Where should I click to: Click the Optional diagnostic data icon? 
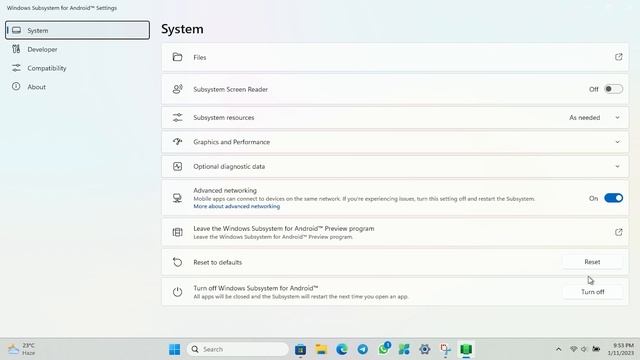point(177,166)
